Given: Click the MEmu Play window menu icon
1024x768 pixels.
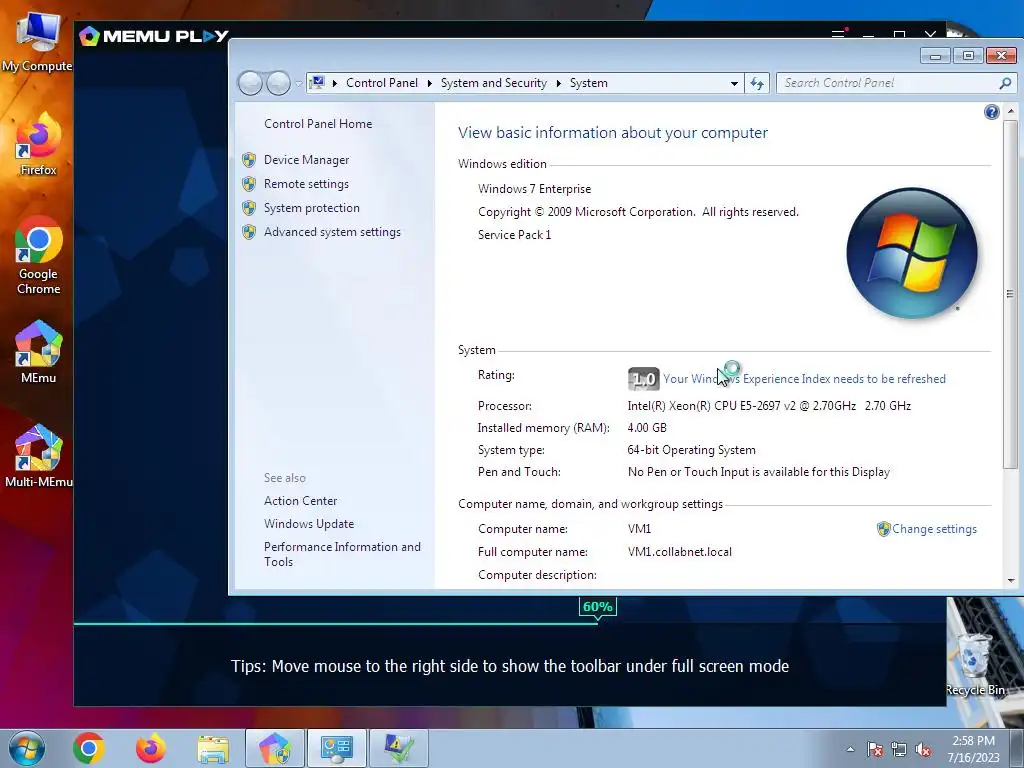Looking at the screenshot, I should pyautogui.click(x=839, y=34).
